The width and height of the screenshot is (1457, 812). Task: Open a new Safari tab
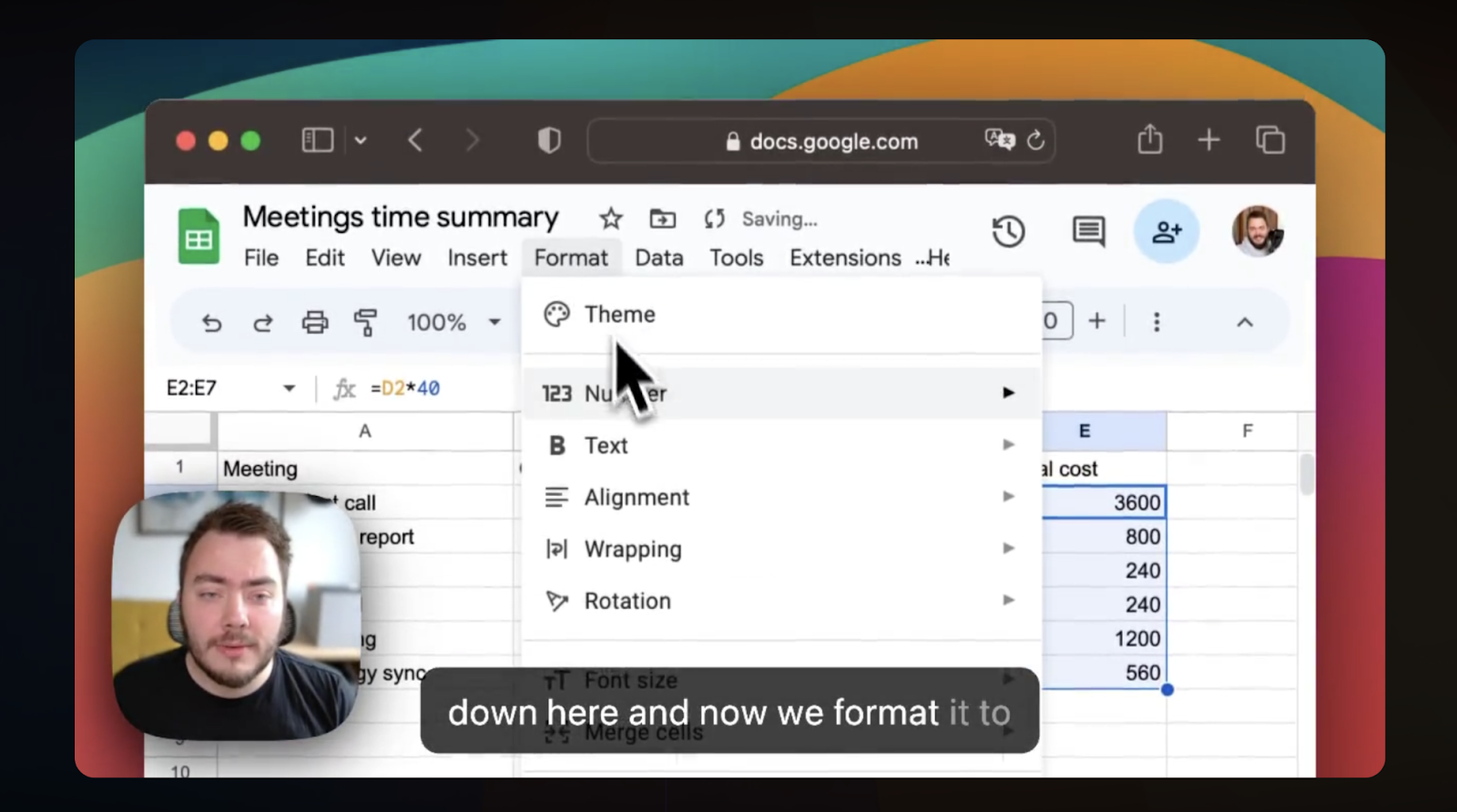(1208, 140)
